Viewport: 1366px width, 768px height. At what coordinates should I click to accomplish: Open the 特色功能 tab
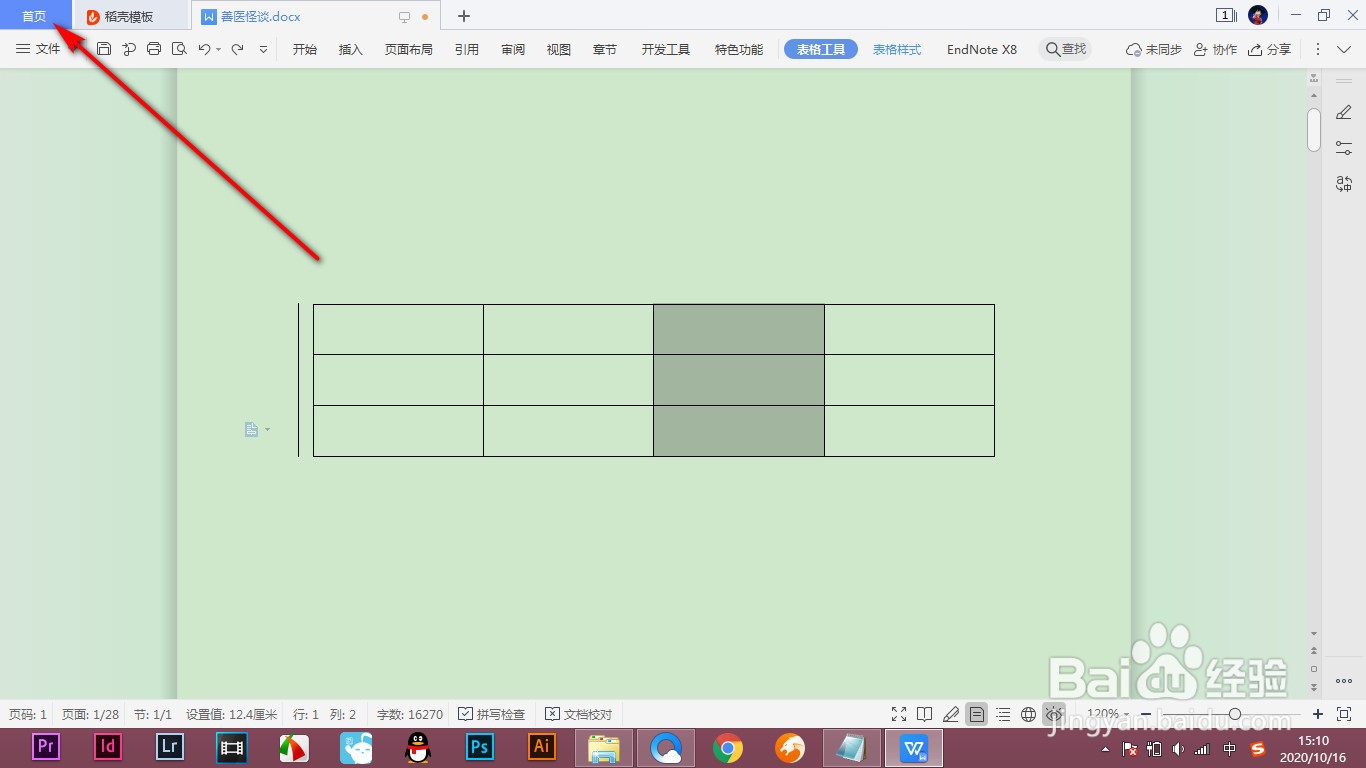(739, 49)
